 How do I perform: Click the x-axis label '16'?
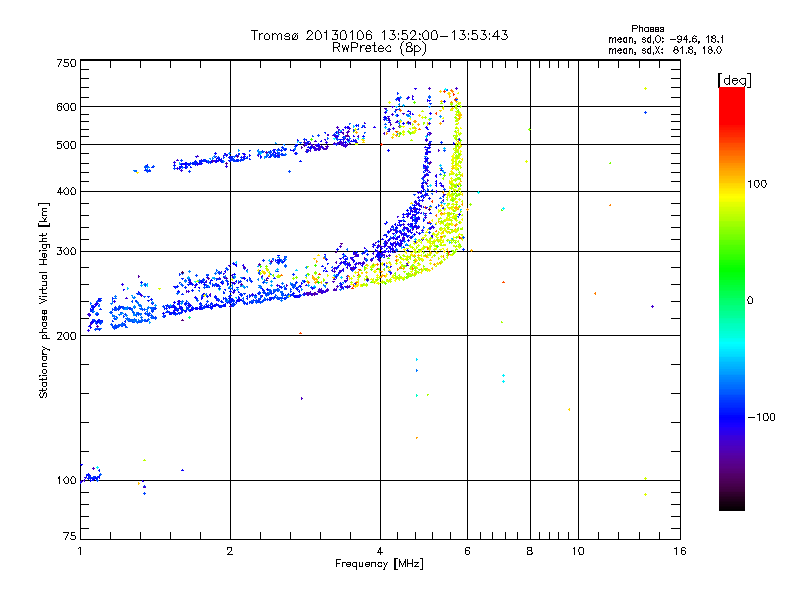coord(680,551)
